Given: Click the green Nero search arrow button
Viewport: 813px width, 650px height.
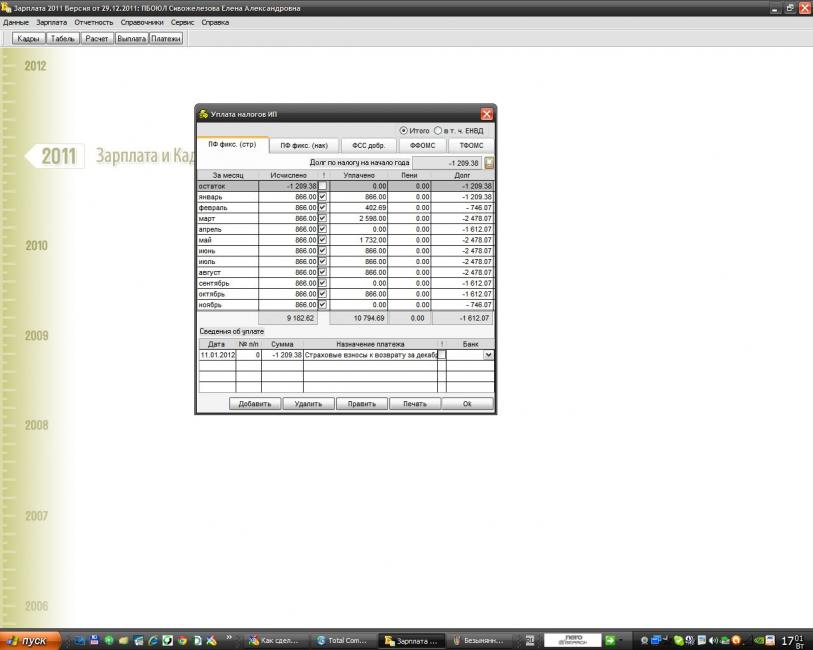Looking at the screenshot, I should (x=609, y=640).
